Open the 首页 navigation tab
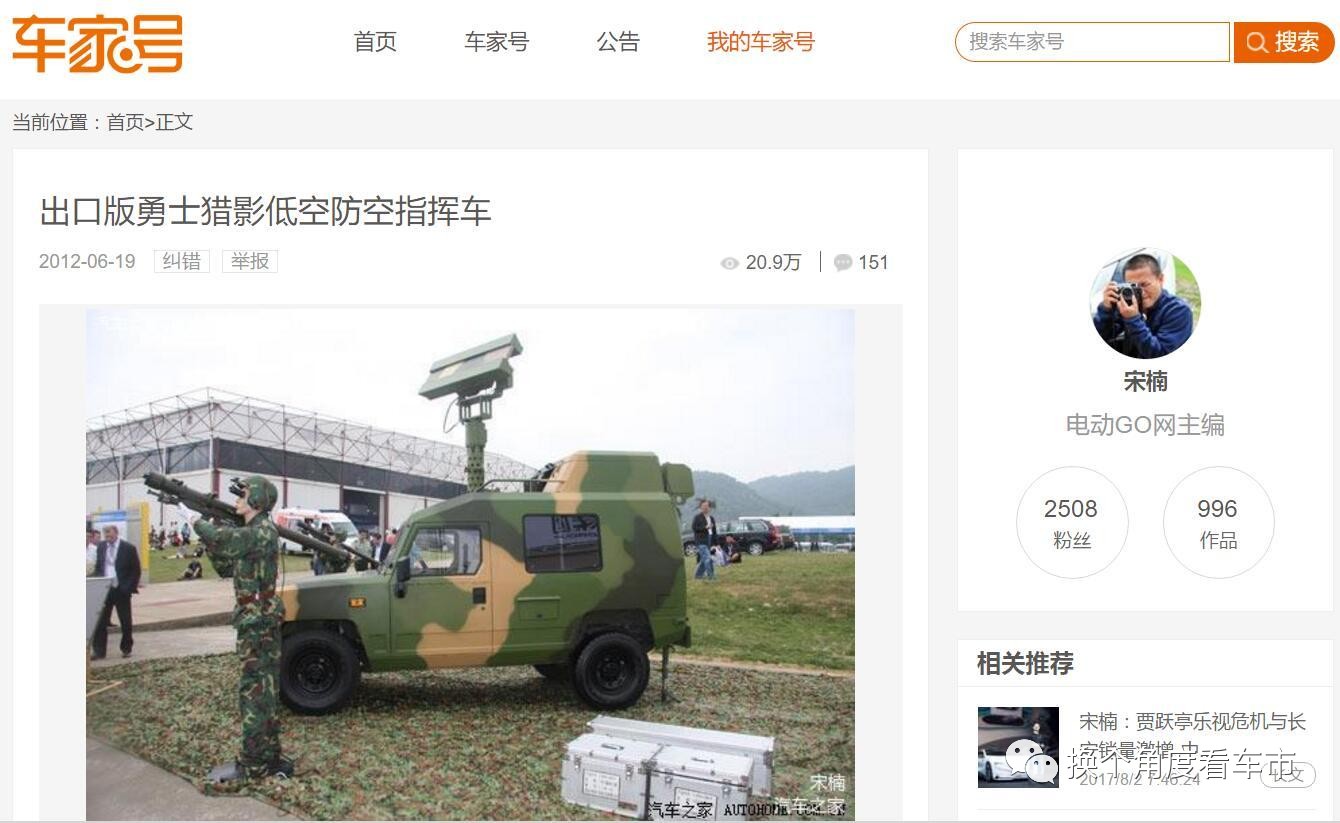This screenshot has height=823, width=1340. 375,42
